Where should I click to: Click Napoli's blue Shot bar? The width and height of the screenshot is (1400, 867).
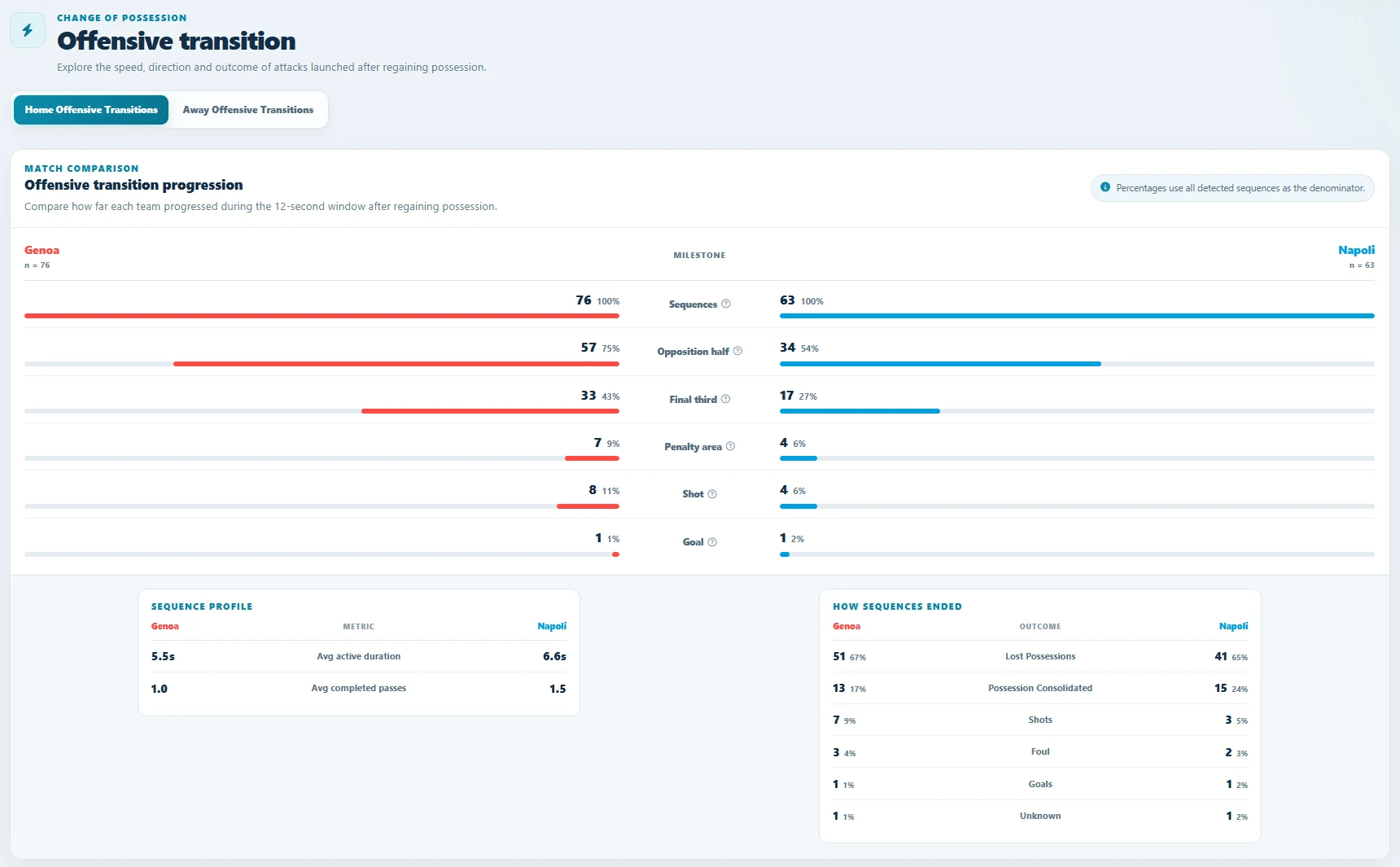pos(798,506)
